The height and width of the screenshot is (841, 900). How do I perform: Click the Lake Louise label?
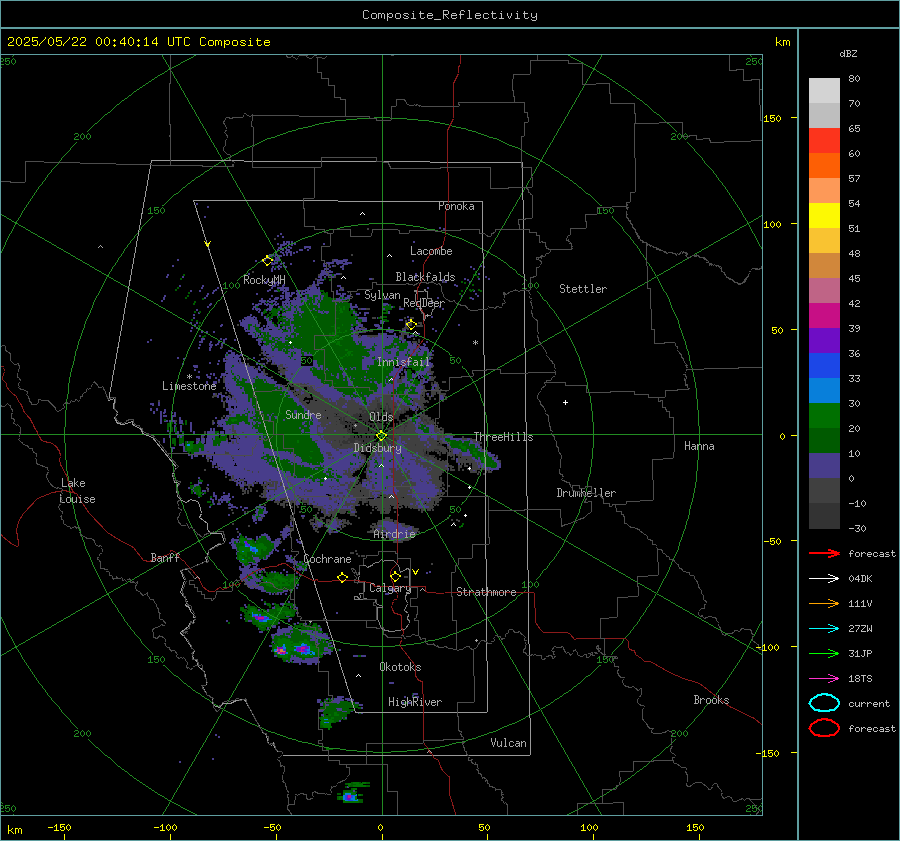click(x=77, y=491)
